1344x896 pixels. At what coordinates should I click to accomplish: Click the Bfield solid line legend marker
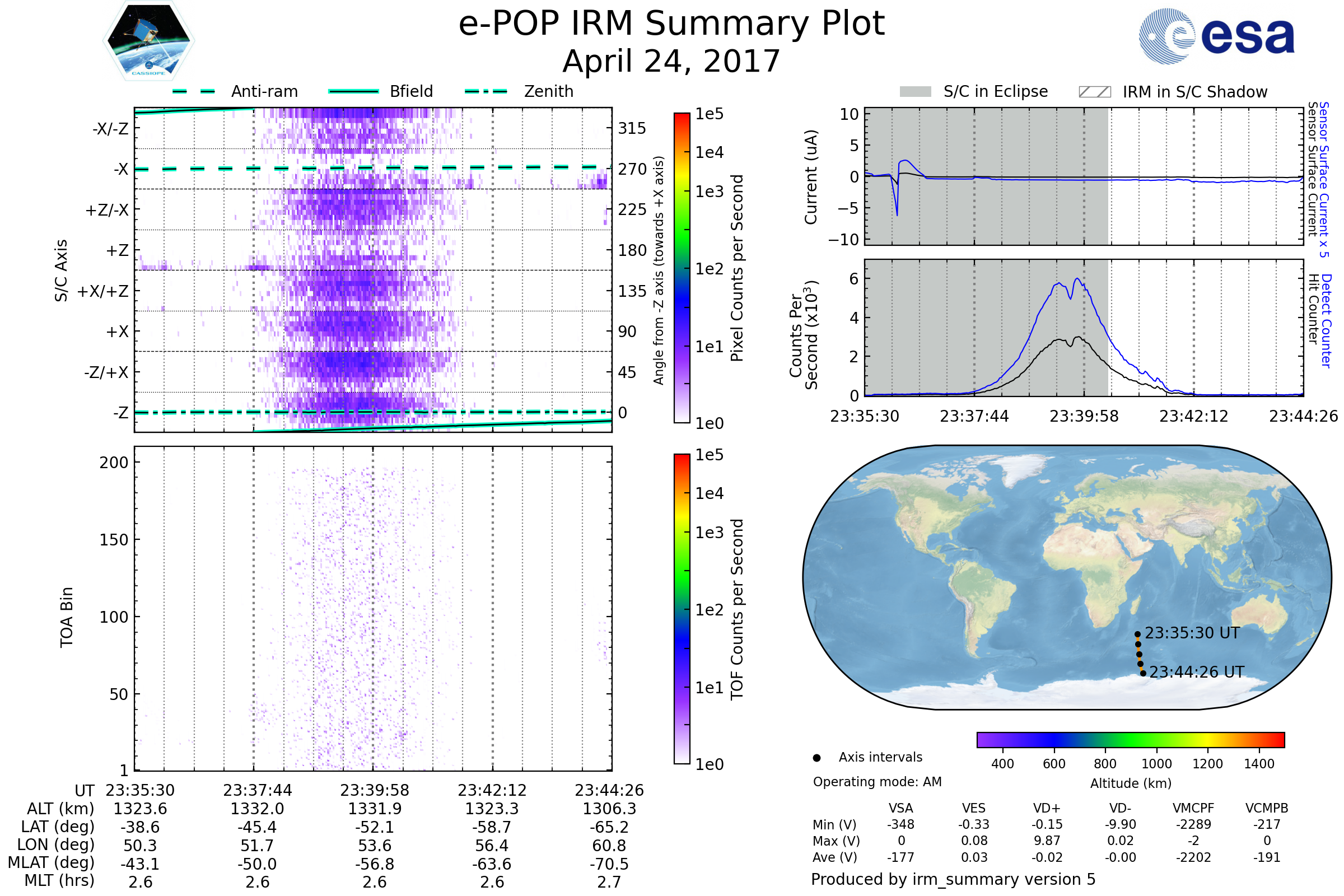353,91
